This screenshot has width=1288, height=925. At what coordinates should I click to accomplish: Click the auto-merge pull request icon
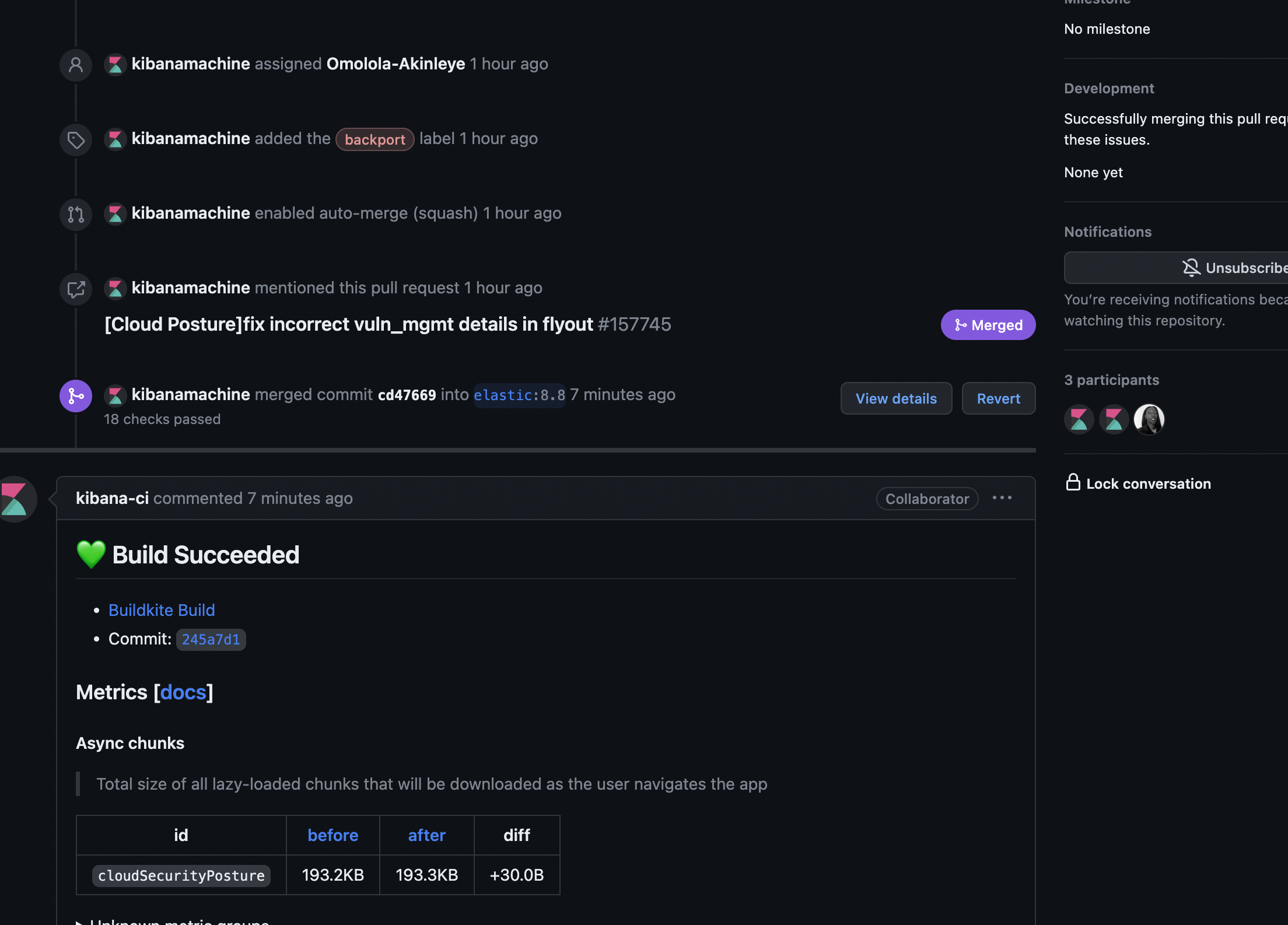coord(75,214)
